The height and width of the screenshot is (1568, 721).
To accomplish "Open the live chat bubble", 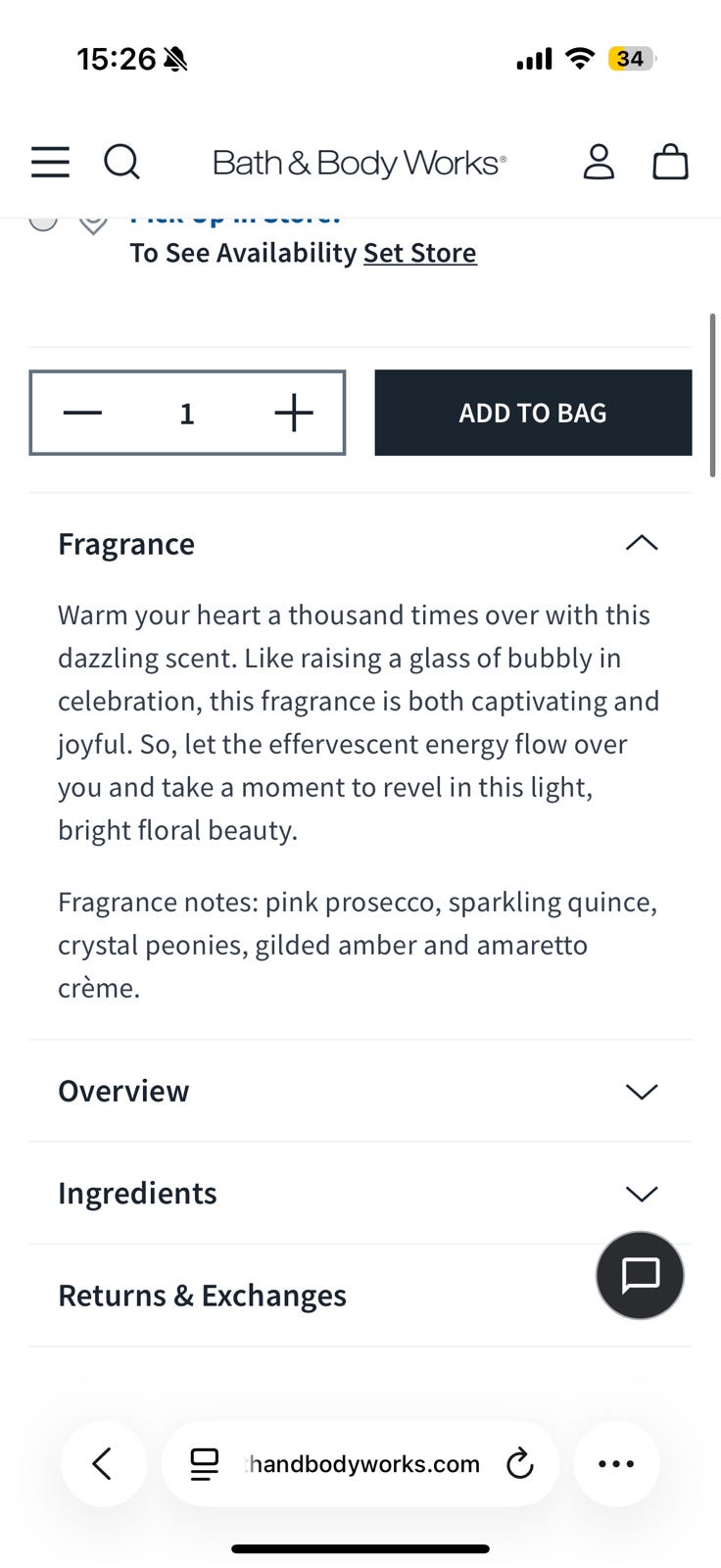I will tap(641, 1275).
